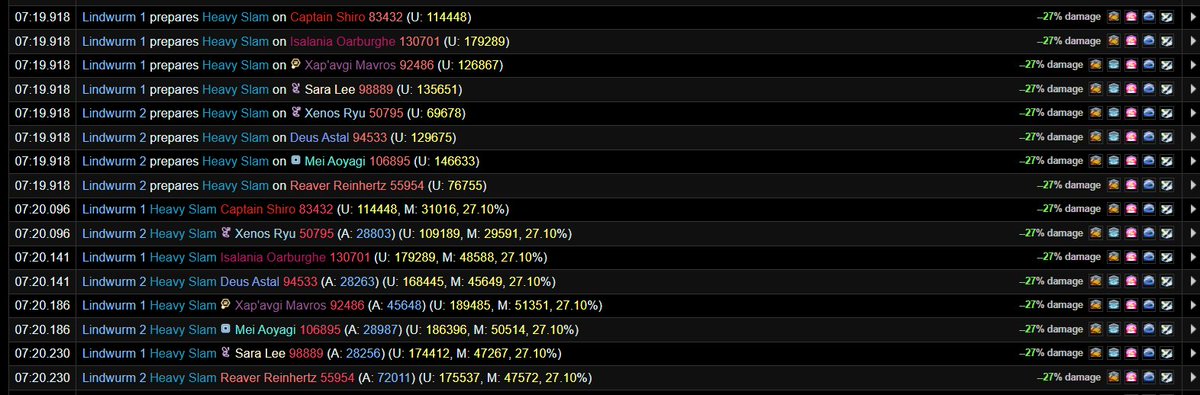Click orange buff icon in Isalania Oarburghe damage row
Screen dimensions: 1200x395
1113,256
